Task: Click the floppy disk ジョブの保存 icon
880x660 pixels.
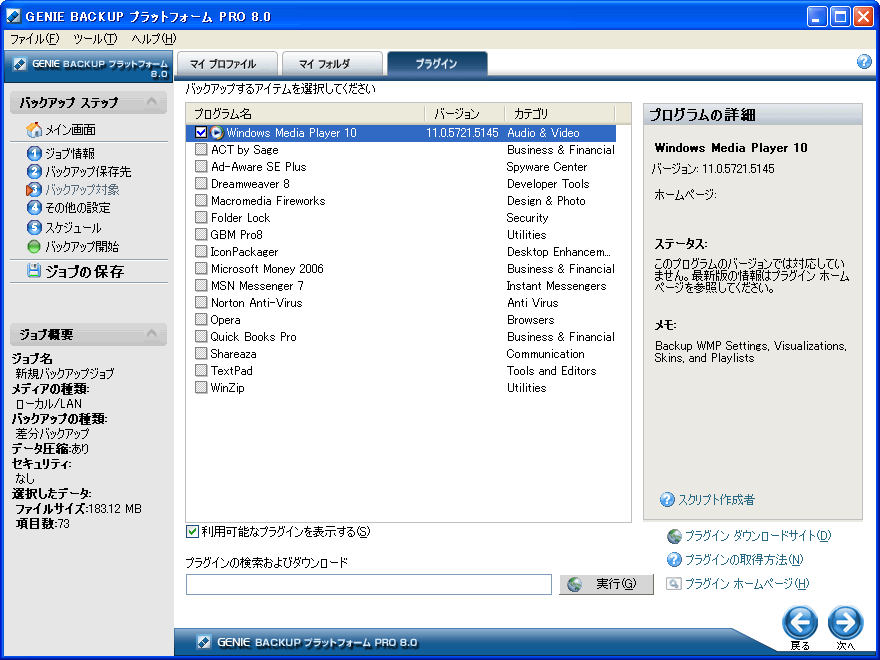Action: pyautogui.click(x=34, y=271)
